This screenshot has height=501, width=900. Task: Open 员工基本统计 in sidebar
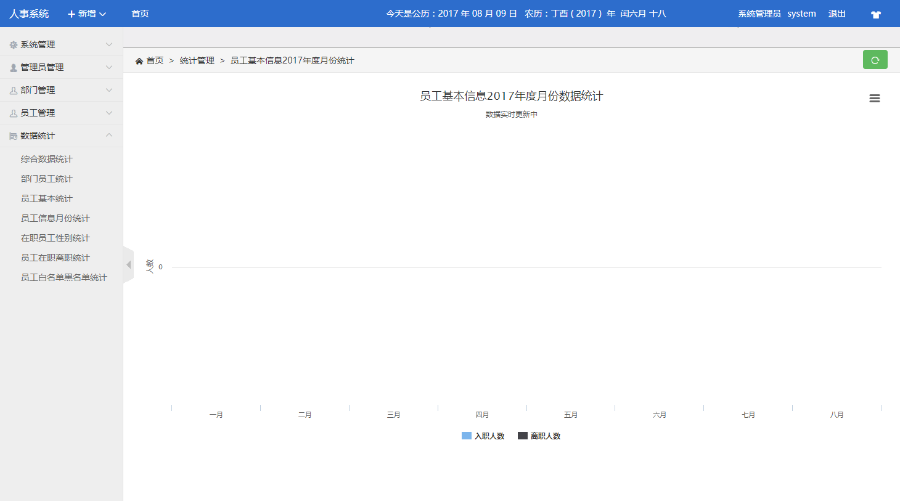tap(46, 199)
